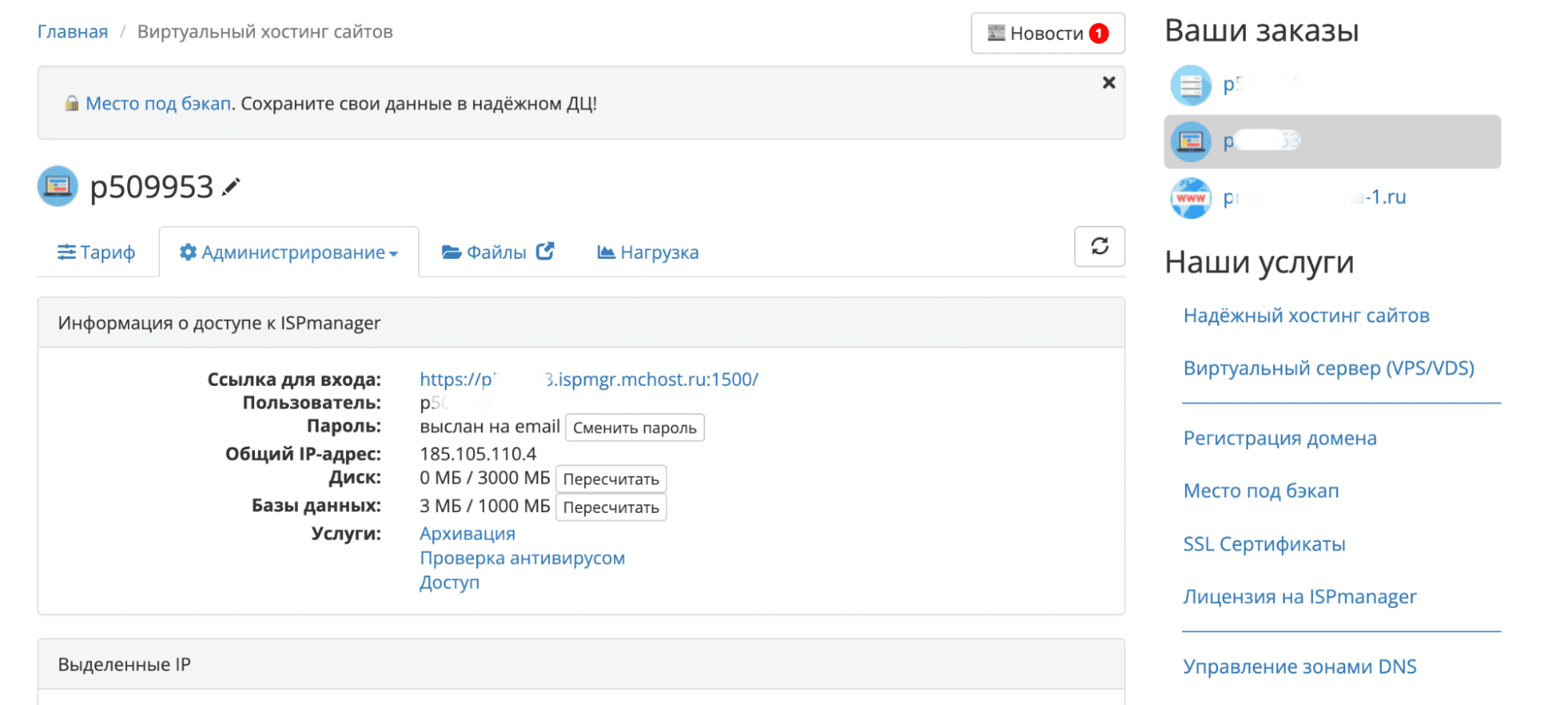Open the ISPmanager login URL link
The width and height of the screenshot is (1568, 705).
pyautogui.click(x=589, y=380)
